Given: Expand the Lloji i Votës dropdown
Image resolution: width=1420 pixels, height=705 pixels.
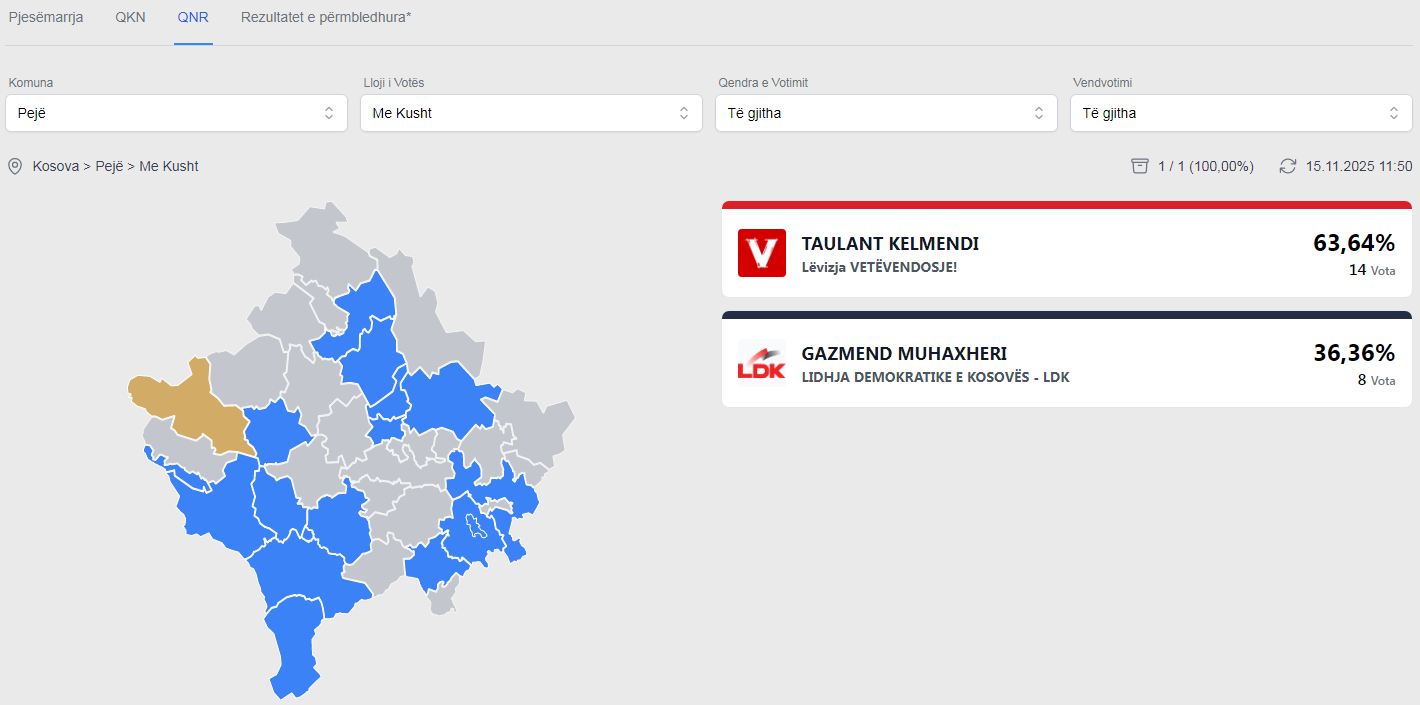Looking at the screenshot, I should click(x=531, y=113).
